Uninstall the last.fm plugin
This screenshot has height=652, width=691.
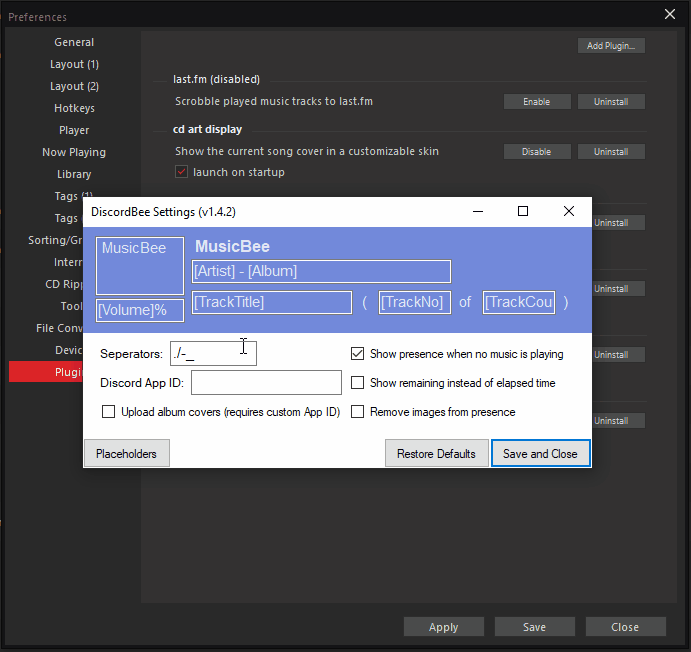[x=611, y=102]
